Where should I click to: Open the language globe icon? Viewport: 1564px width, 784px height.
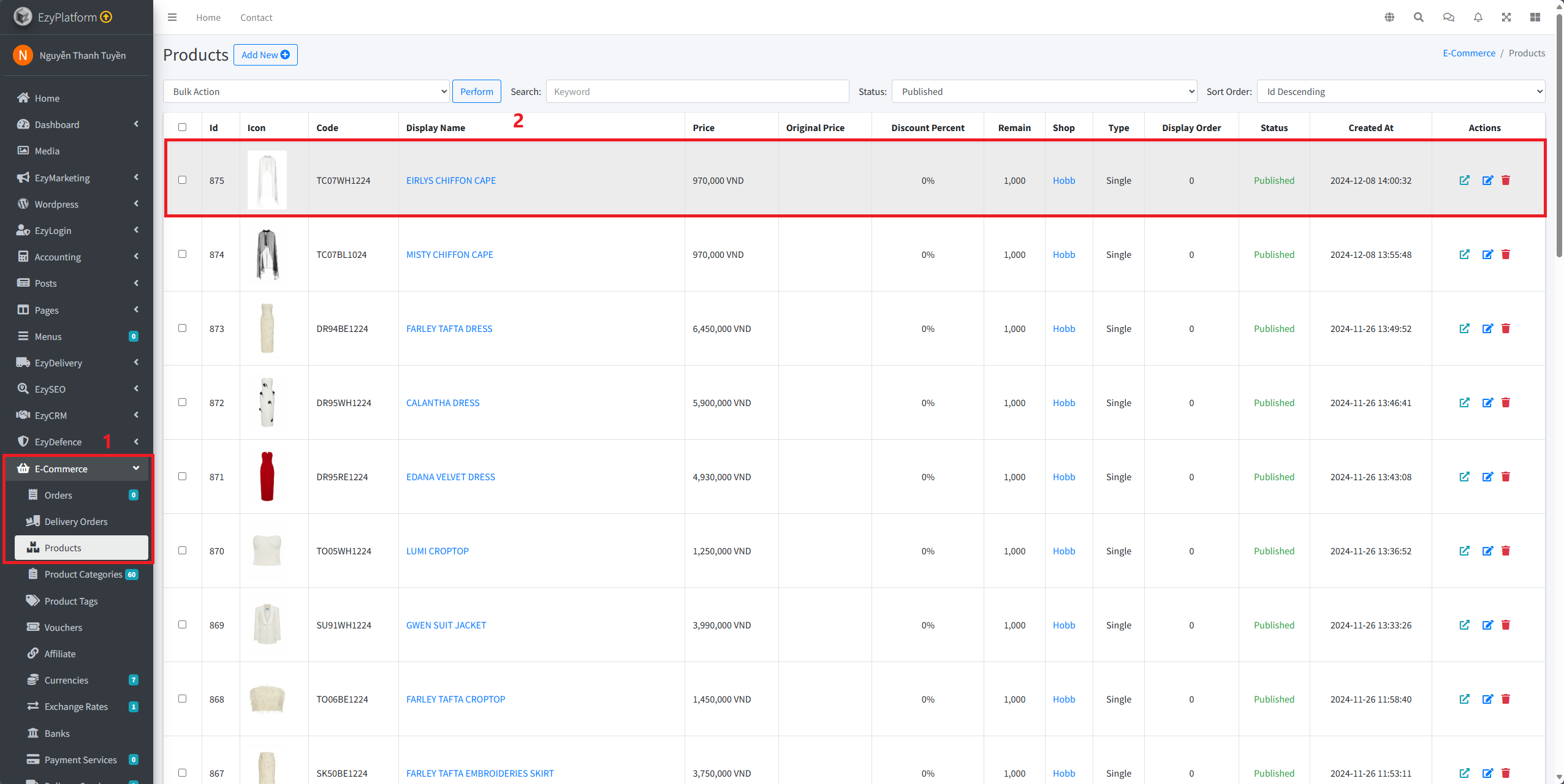click(1389, 17)
